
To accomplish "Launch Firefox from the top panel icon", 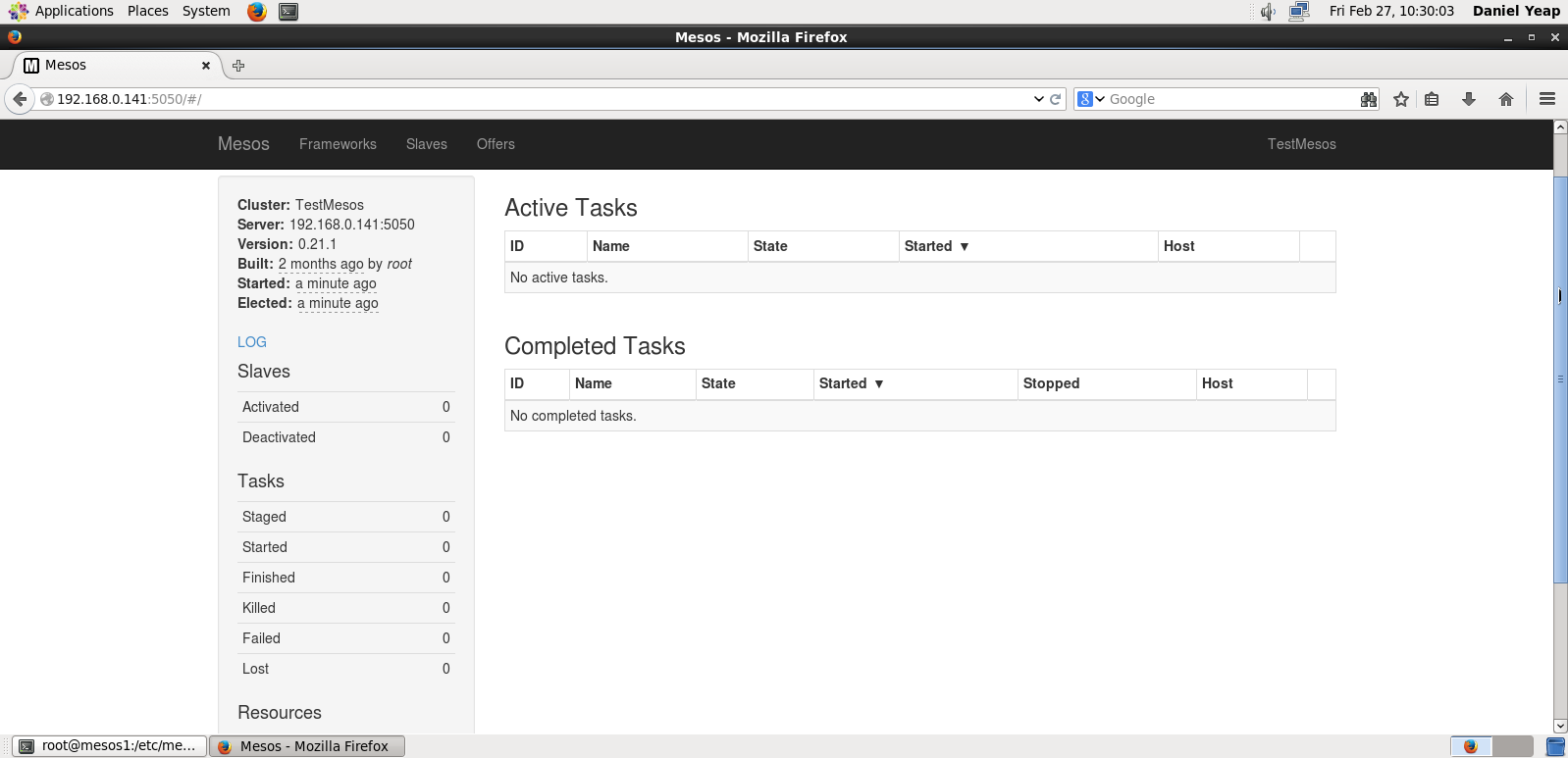I will (257, 12).
